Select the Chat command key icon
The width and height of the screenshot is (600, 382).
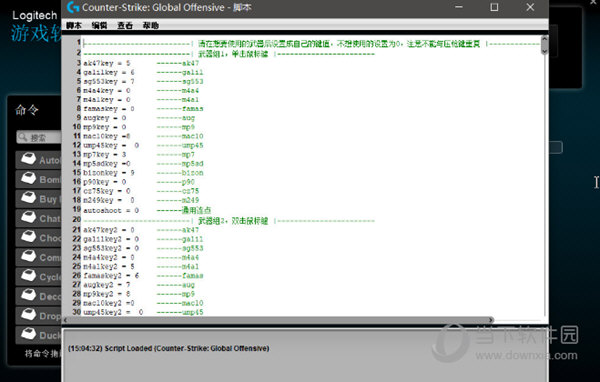pos(28,217)
